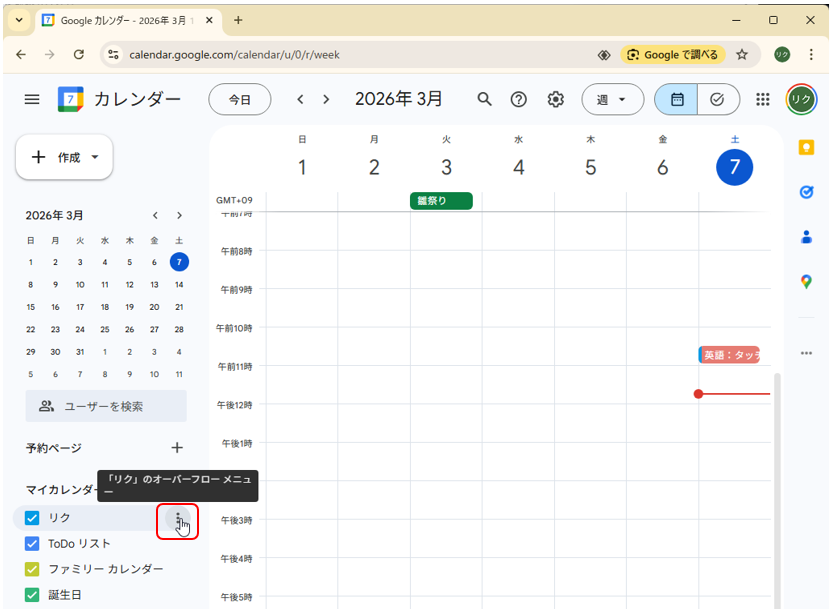Click the ユーザーを検索 search field
This screenshot has height=609, width=834.
click(106, 406)
